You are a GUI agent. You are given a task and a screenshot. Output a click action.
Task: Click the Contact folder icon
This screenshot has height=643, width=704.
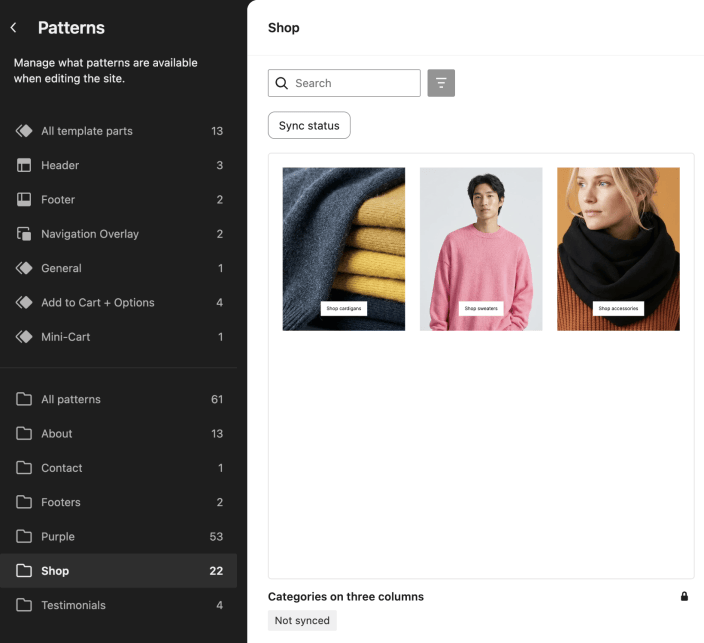pos(24,468)
